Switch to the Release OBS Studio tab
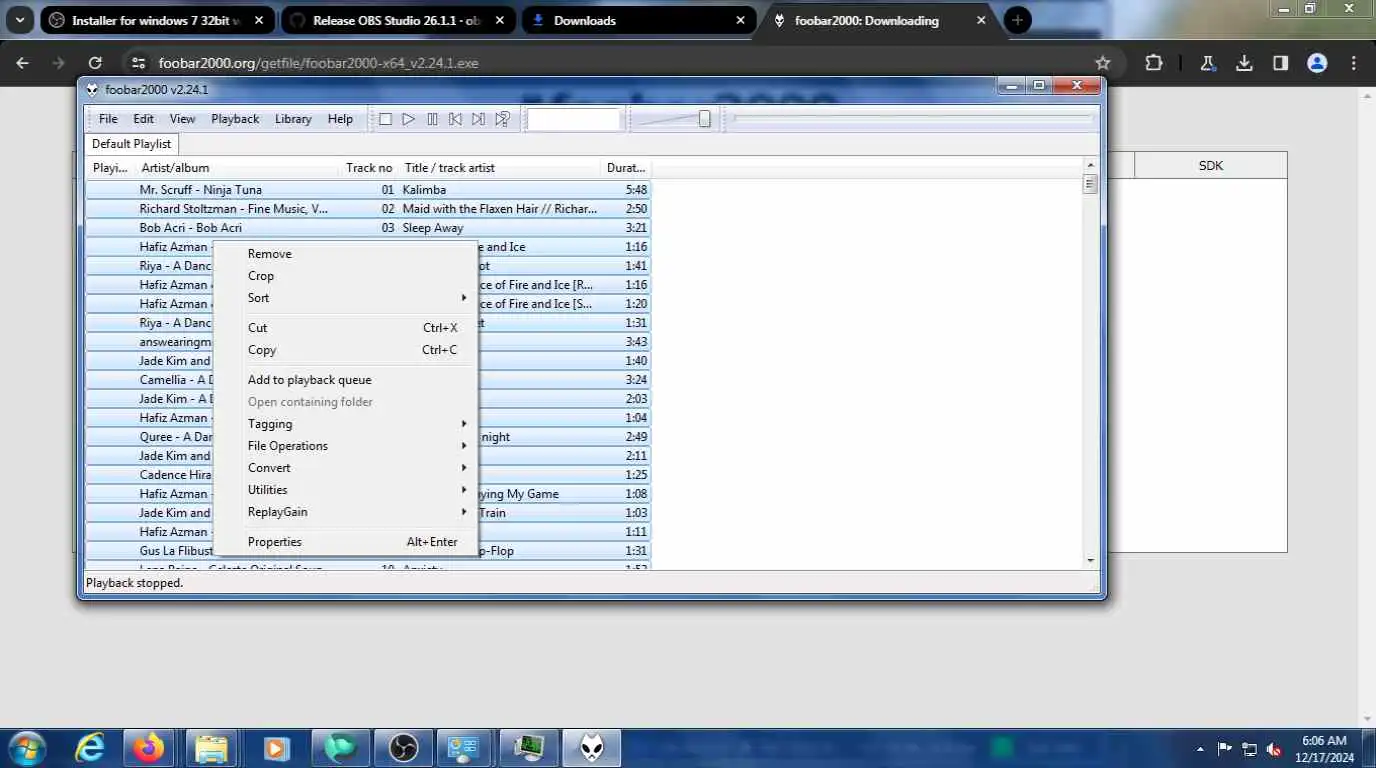Viewport: 1376px width, 768px height. tap(397, 20)
